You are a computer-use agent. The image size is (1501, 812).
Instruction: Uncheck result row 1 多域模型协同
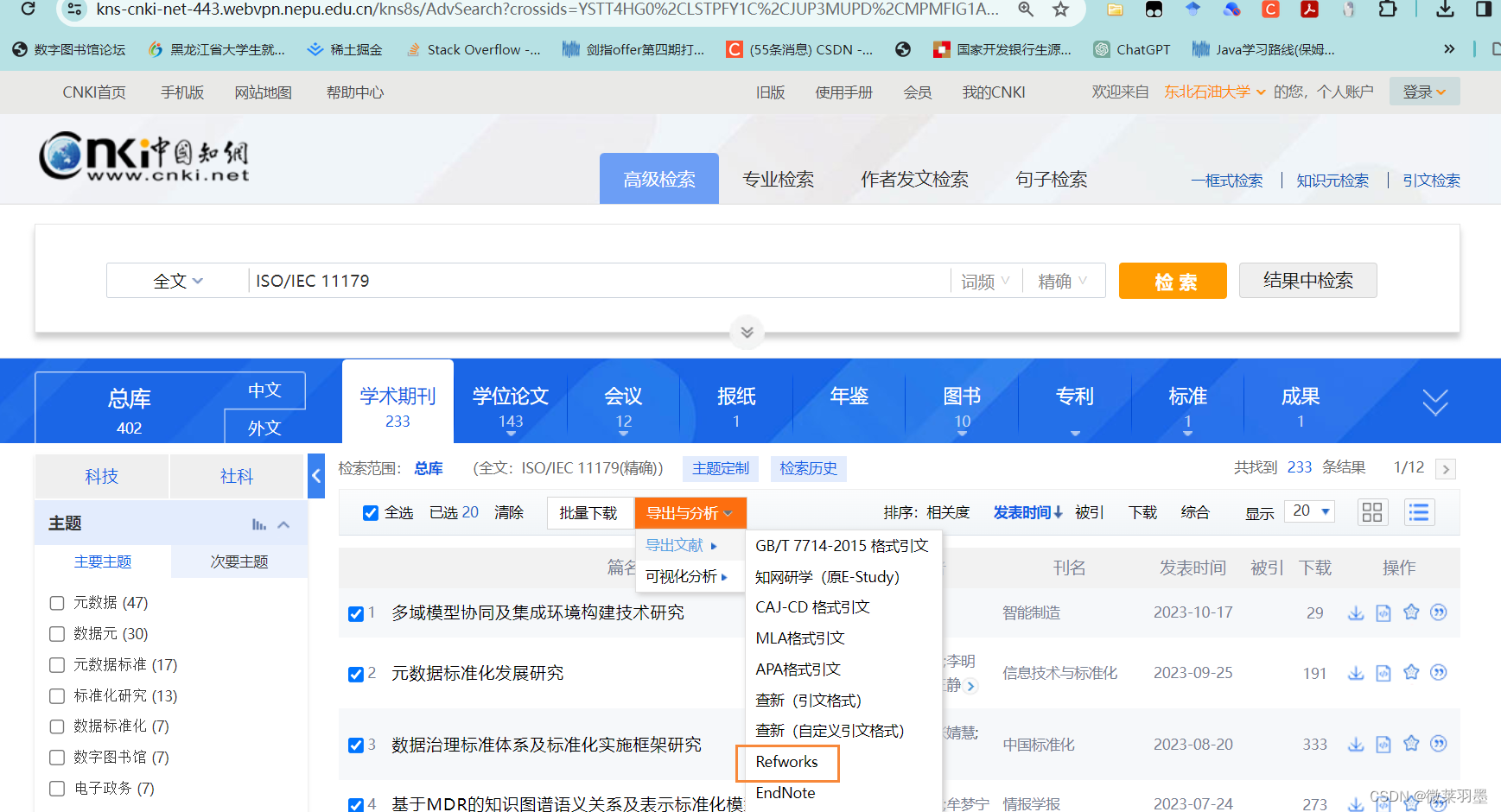355,613
